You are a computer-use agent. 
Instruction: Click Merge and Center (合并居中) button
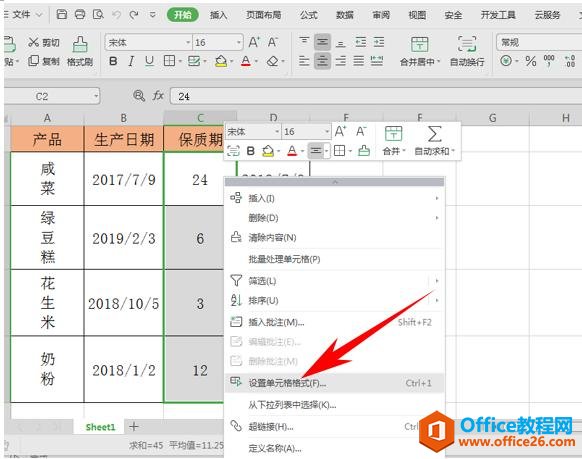[420, 52]
